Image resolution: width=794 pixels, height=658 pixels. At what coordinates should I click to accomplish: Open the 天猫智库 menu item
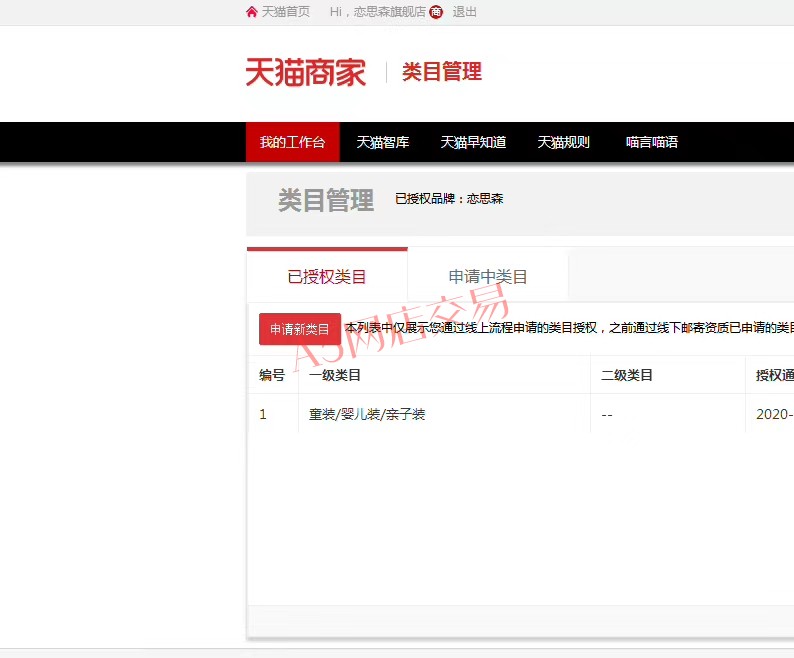(383, 142)
